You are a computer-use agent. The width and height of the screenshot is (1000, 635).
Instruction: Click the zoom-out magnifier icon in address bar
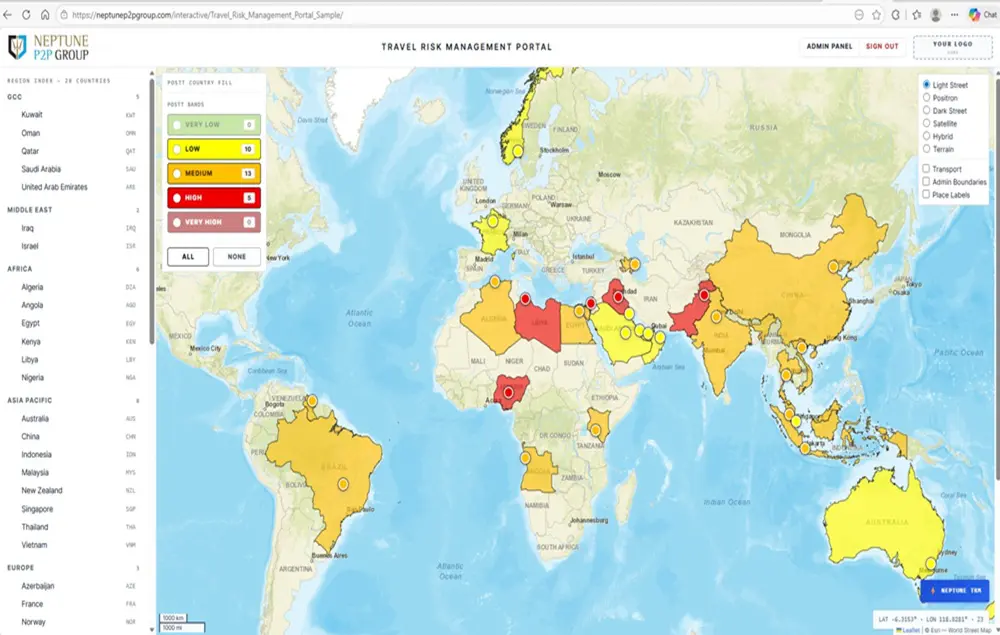(859, 15)
